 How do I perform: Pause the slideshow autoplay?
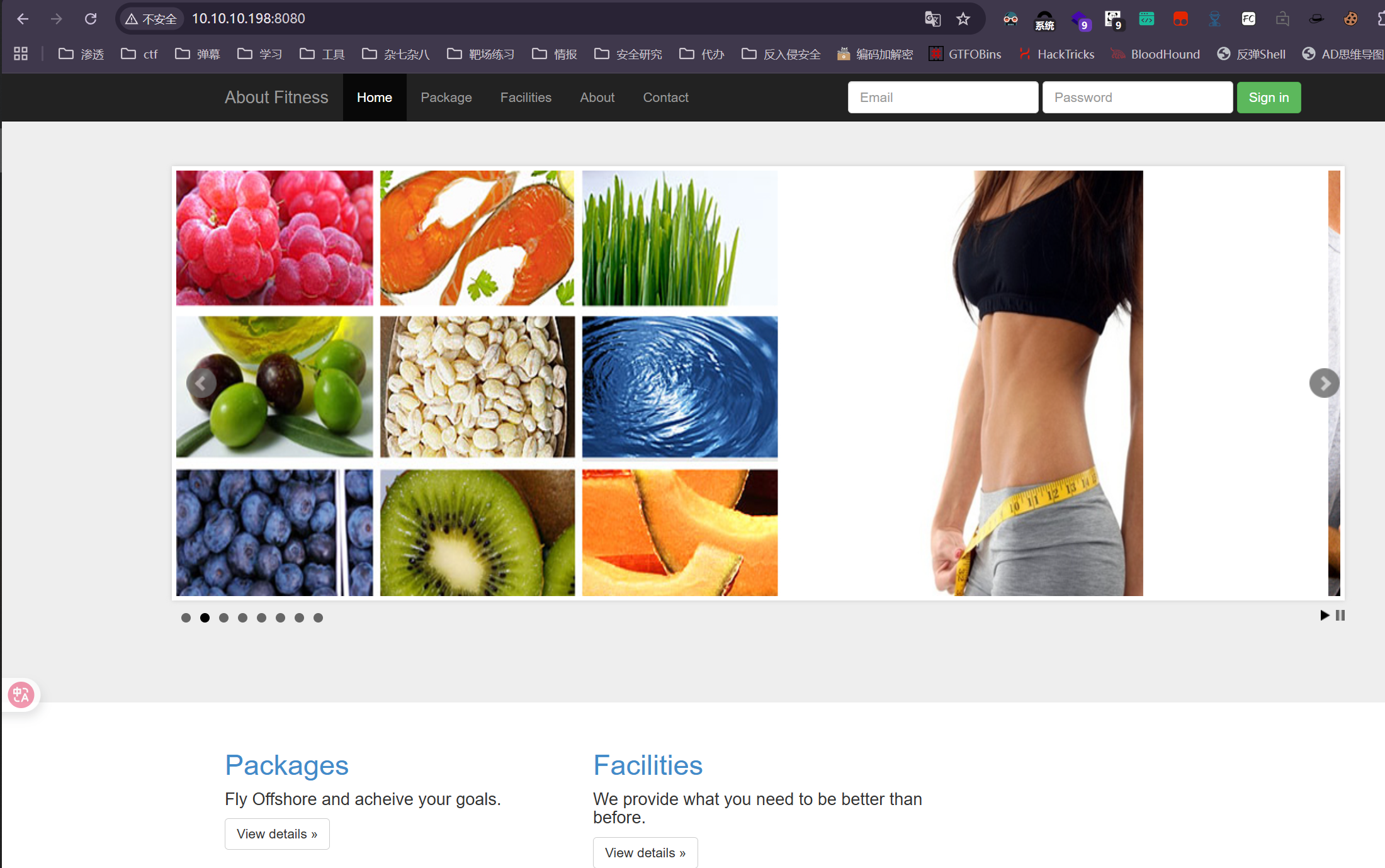click(1340, 615)
